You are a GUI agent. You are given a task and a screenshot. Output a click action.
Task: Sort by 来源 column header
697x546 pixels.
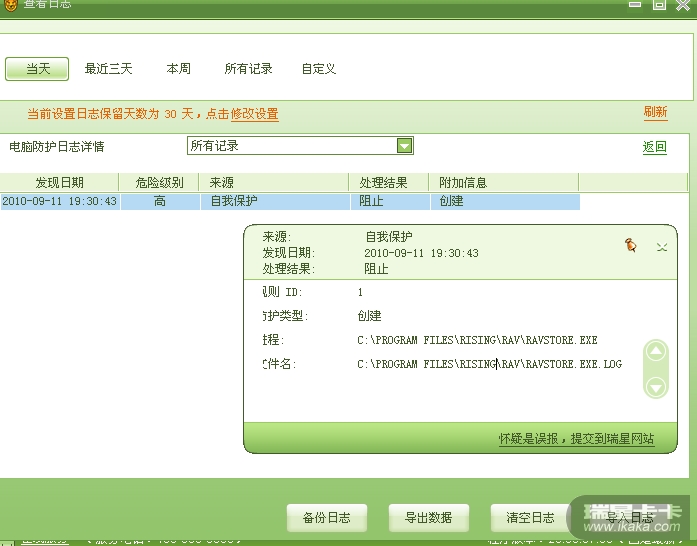coord(274,182)
